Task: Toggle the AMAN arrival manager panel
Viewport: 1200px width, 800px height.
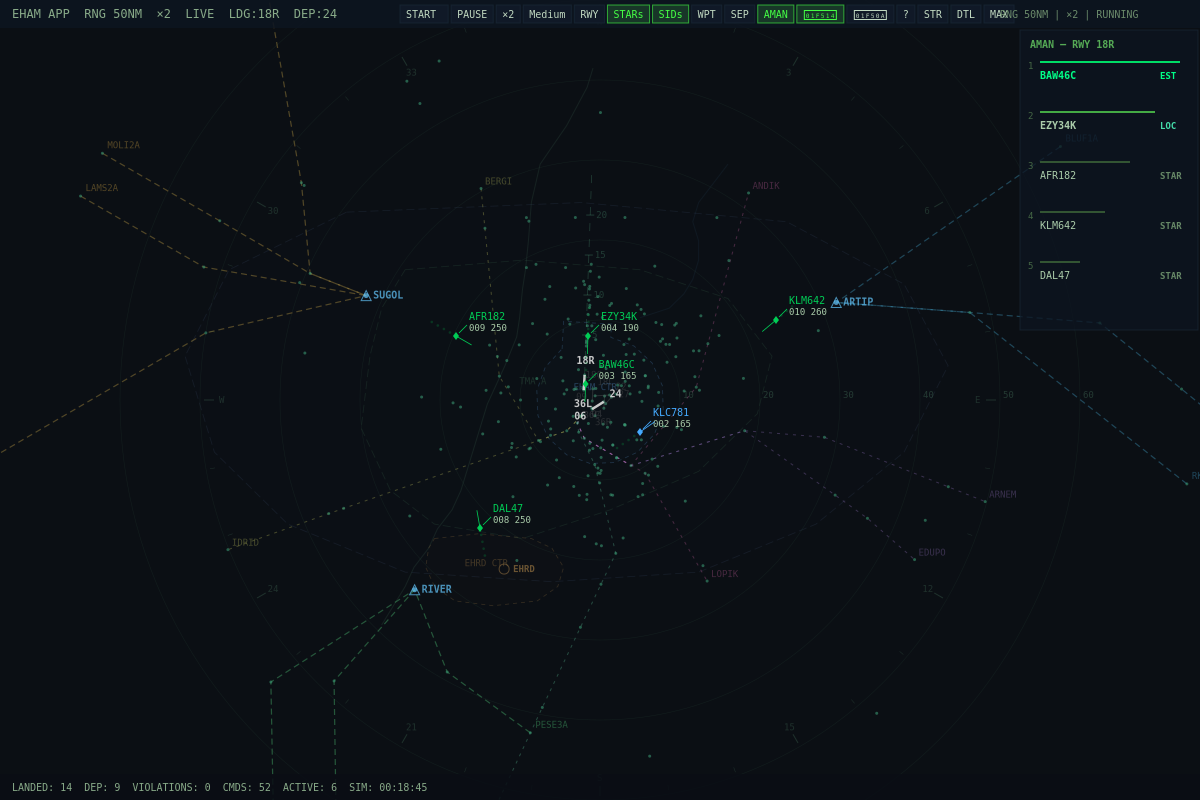Action: click(775, 14)
